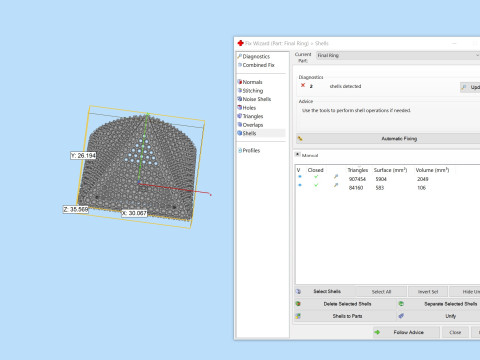Click the Invert Sel button

pos(428,292)
